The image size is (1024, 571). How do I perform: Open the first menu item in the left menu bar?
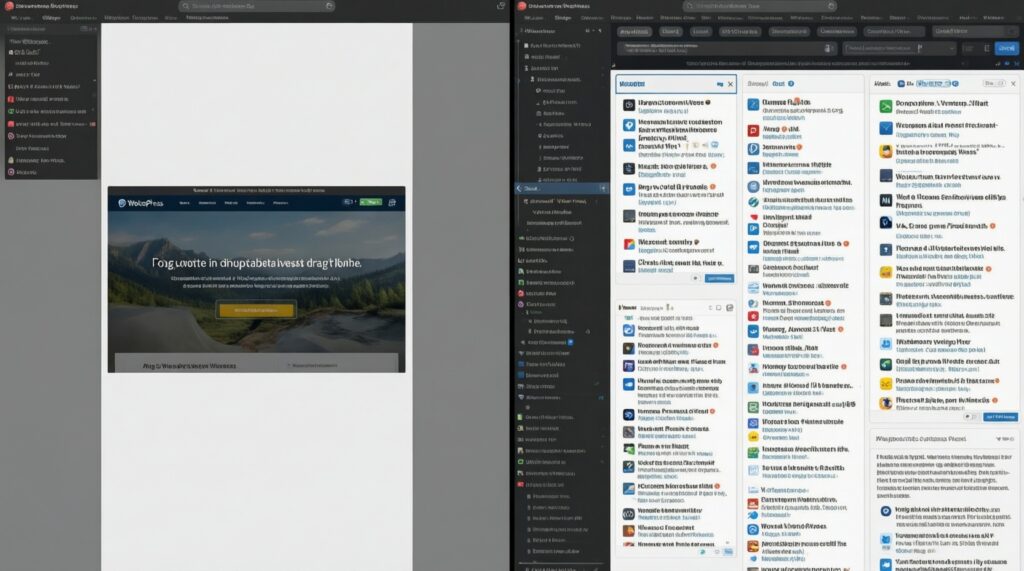20,18
